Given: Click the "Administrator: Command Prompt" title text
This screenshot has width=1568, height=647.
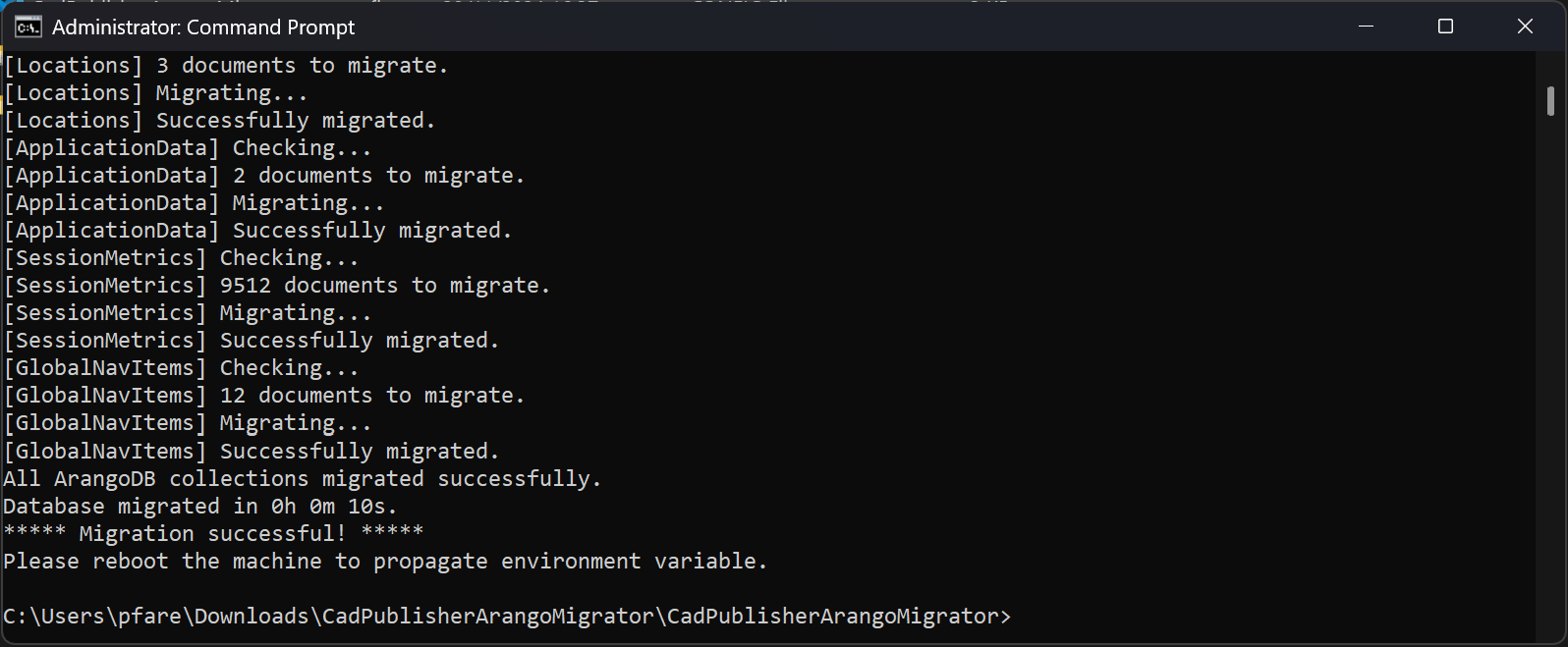Looking at the screenshot, I should (x=203, y=27).
